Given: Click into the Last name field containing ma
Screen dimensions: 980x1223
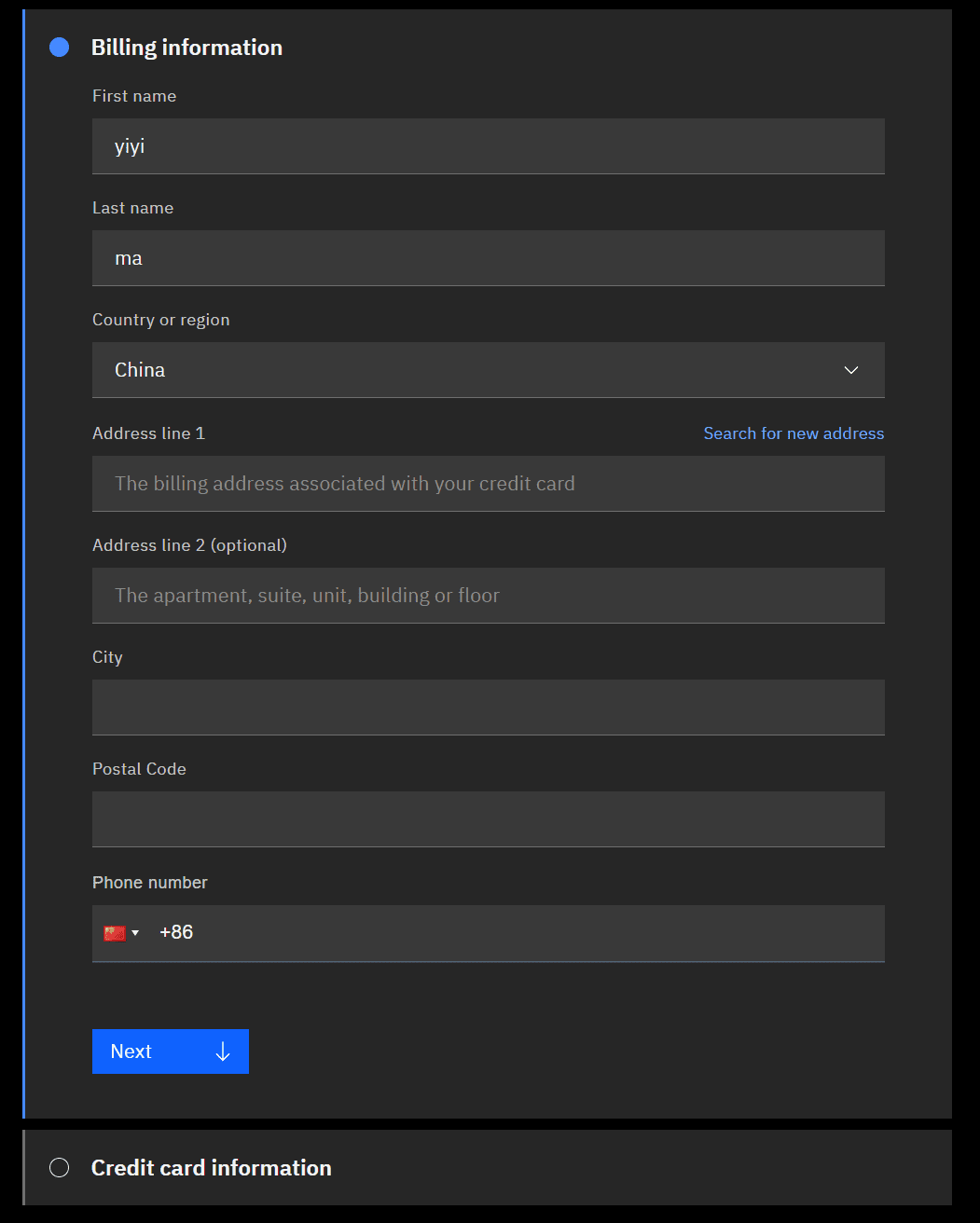Looking at the screenshot, I should (488, 258).
